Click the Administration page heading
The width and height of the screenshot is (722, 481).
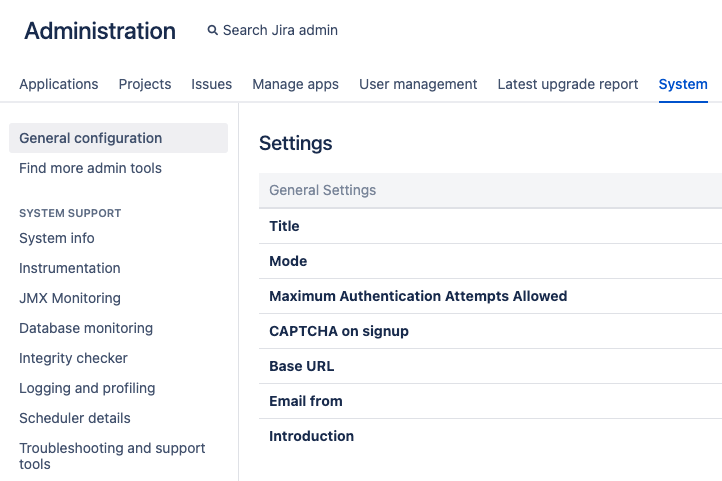[x=100, y=31]
